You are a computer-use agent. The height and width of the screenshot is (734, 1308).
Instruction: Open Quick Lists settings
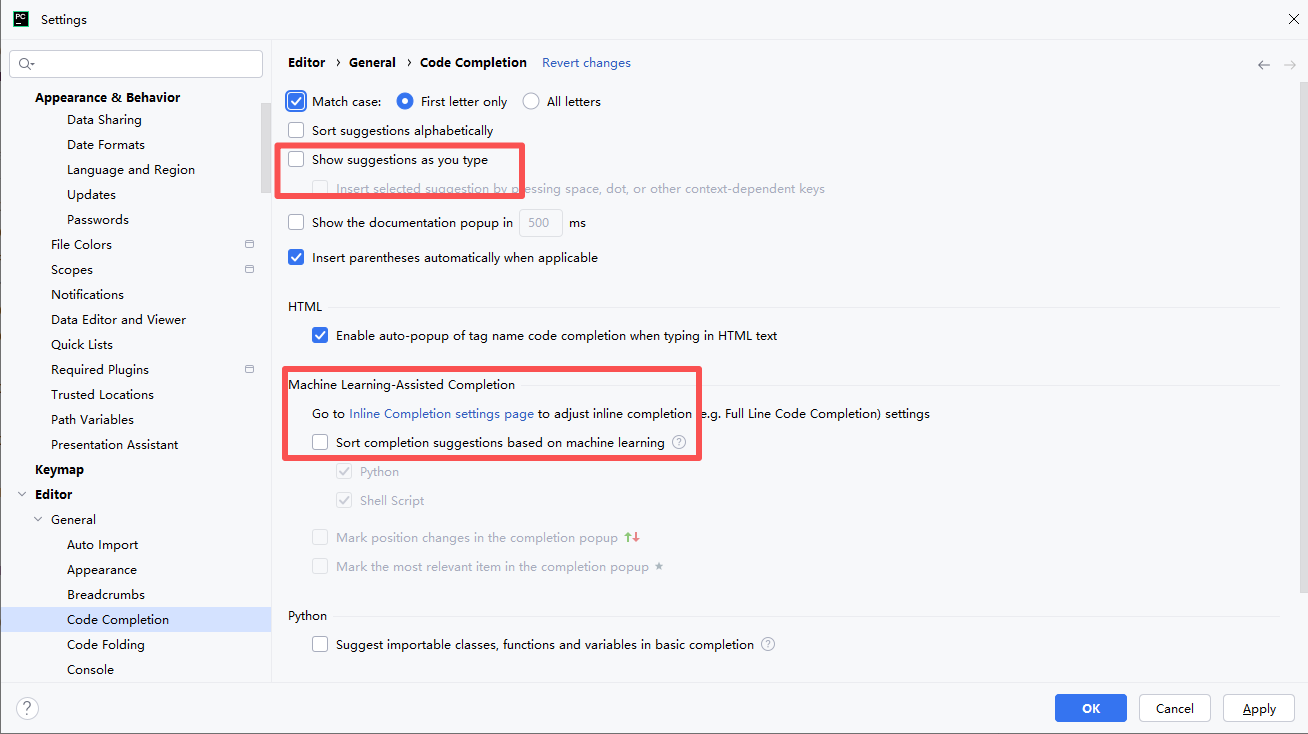click(82, 344)
